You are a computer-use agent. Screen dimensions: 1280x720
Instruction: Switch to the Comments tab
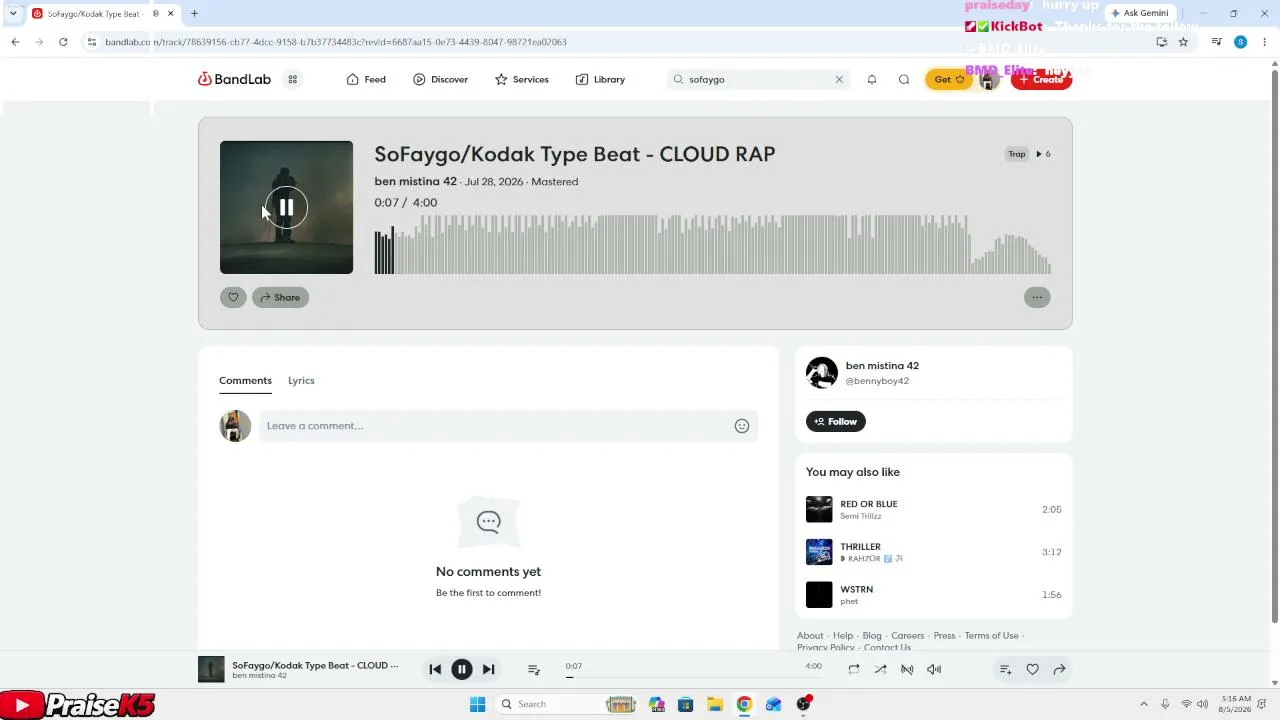coord(245,380)
